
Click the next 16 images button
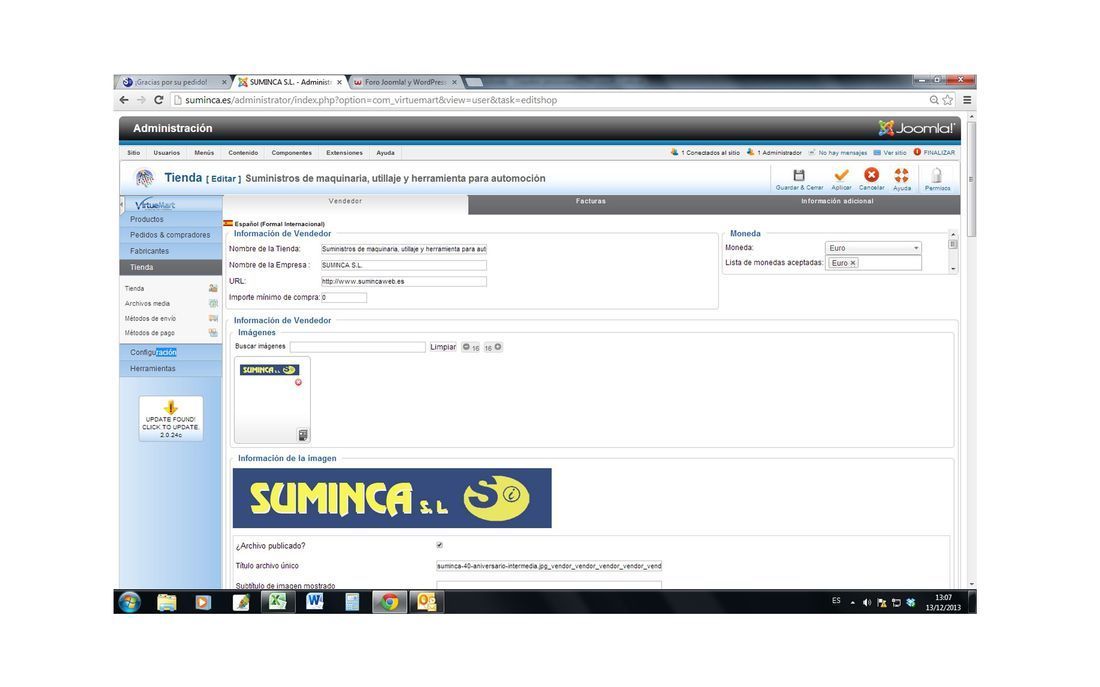493,347
